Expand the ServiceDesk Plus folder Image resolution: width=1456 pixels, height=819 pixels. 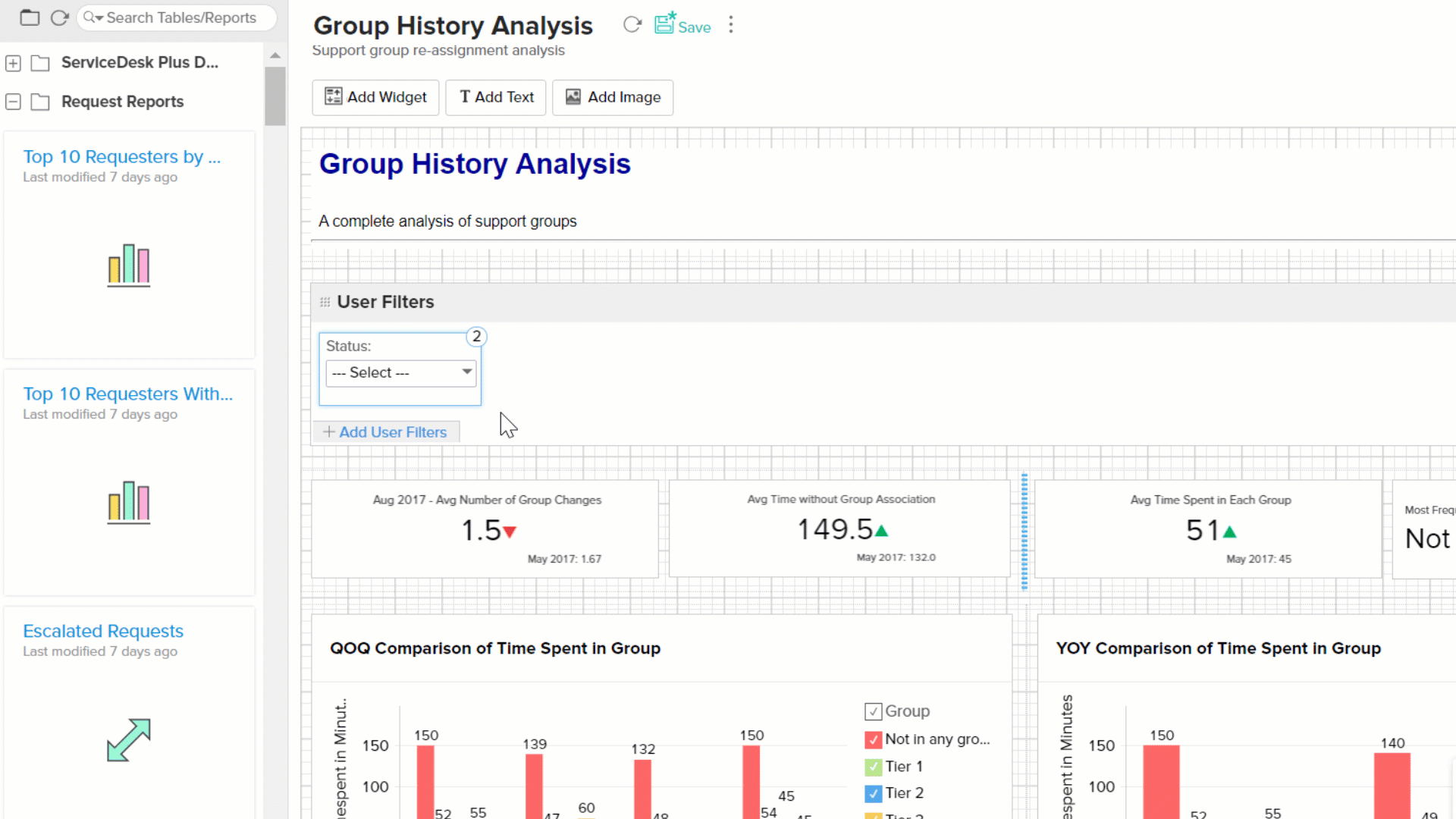[x=13, y=63]
